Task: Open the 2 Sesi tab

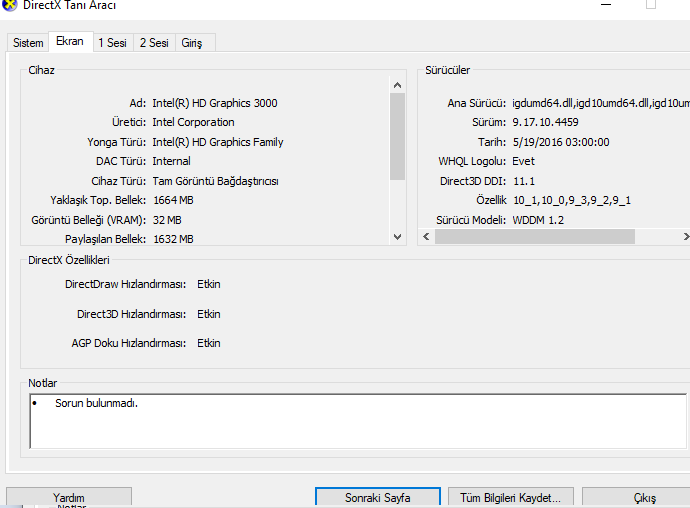Action: 154,43
